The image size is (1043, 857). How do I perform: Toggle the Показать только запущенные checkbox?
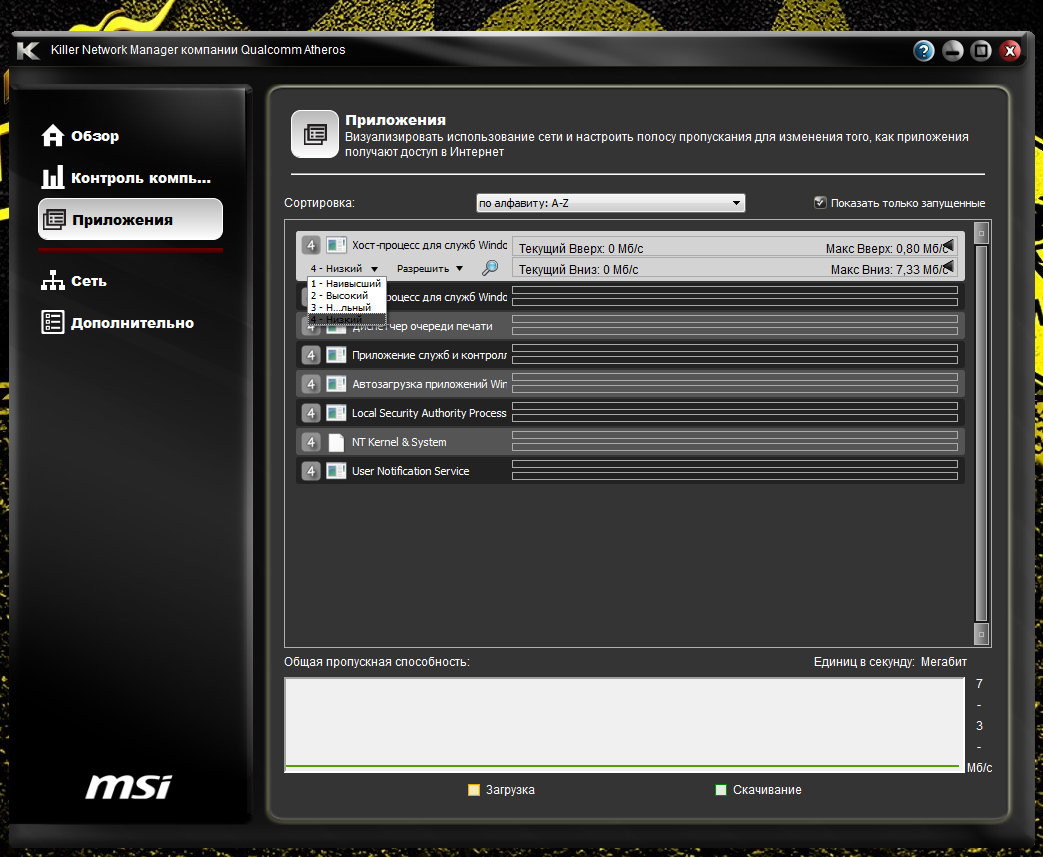[x=820, y=202]
